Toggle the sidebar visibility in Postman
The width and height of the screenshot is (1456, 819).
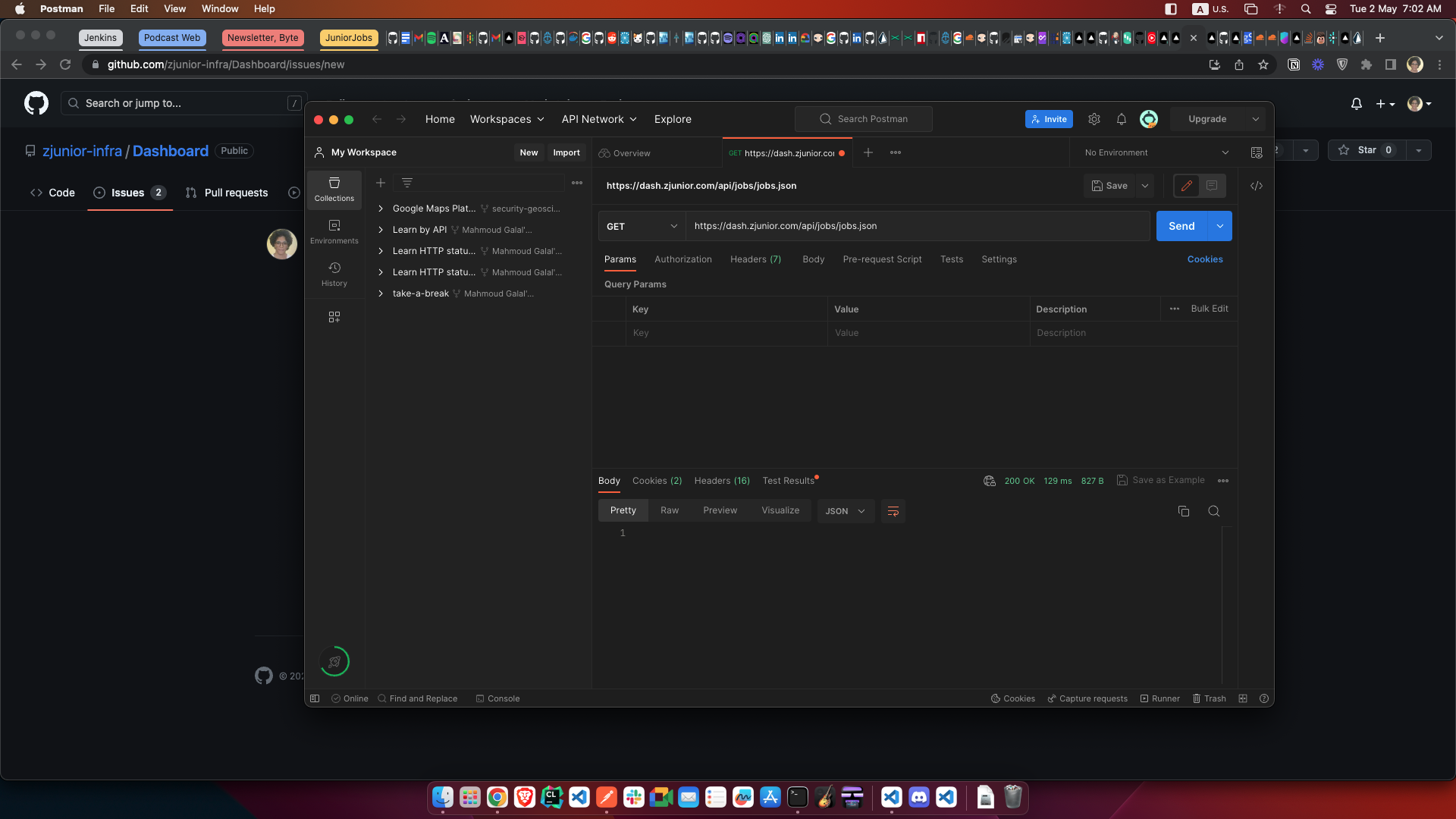pos(315,698)
